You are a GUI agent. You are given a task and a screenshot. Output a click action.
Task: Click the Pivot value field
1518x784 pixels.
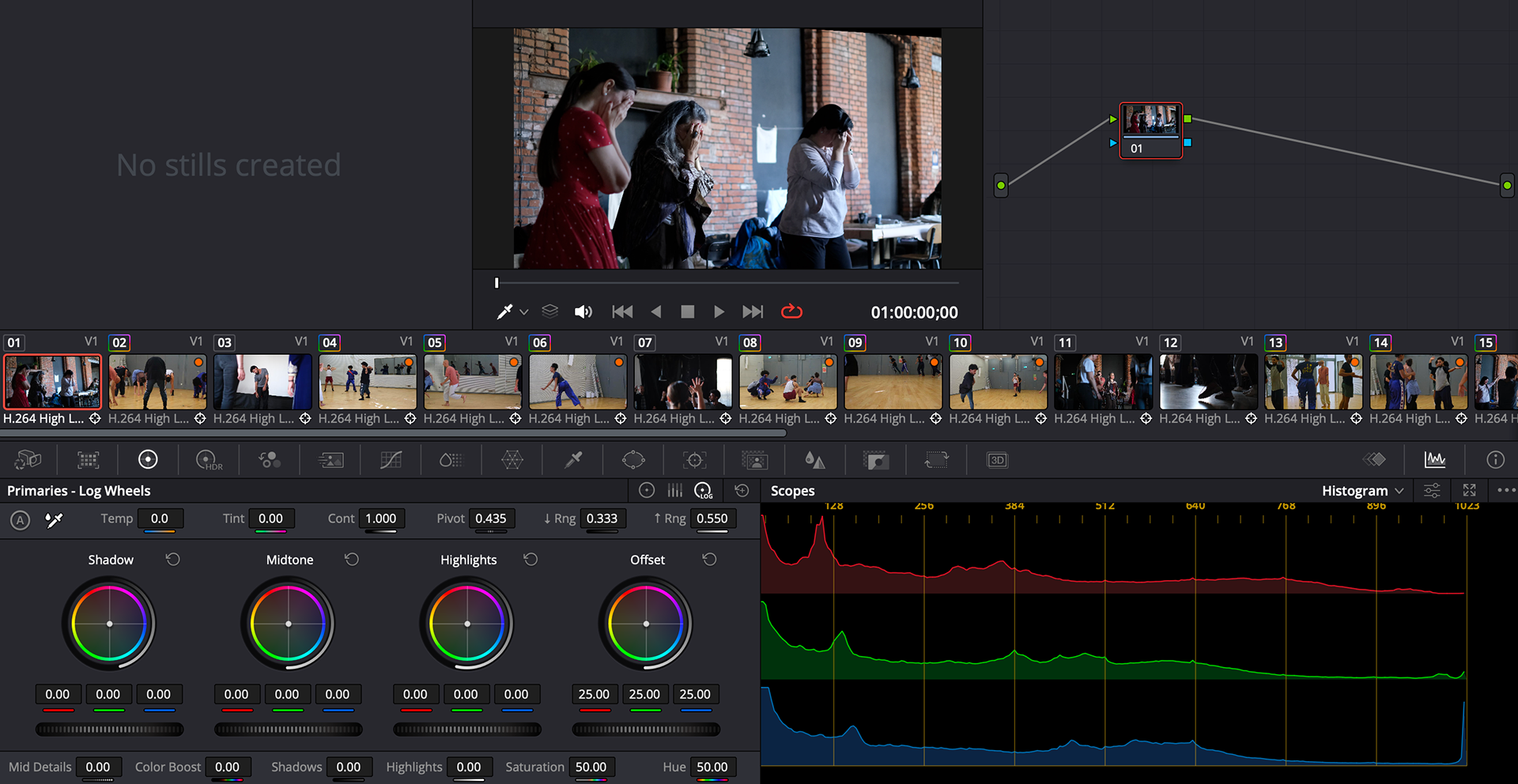click(x=492, y=518)
